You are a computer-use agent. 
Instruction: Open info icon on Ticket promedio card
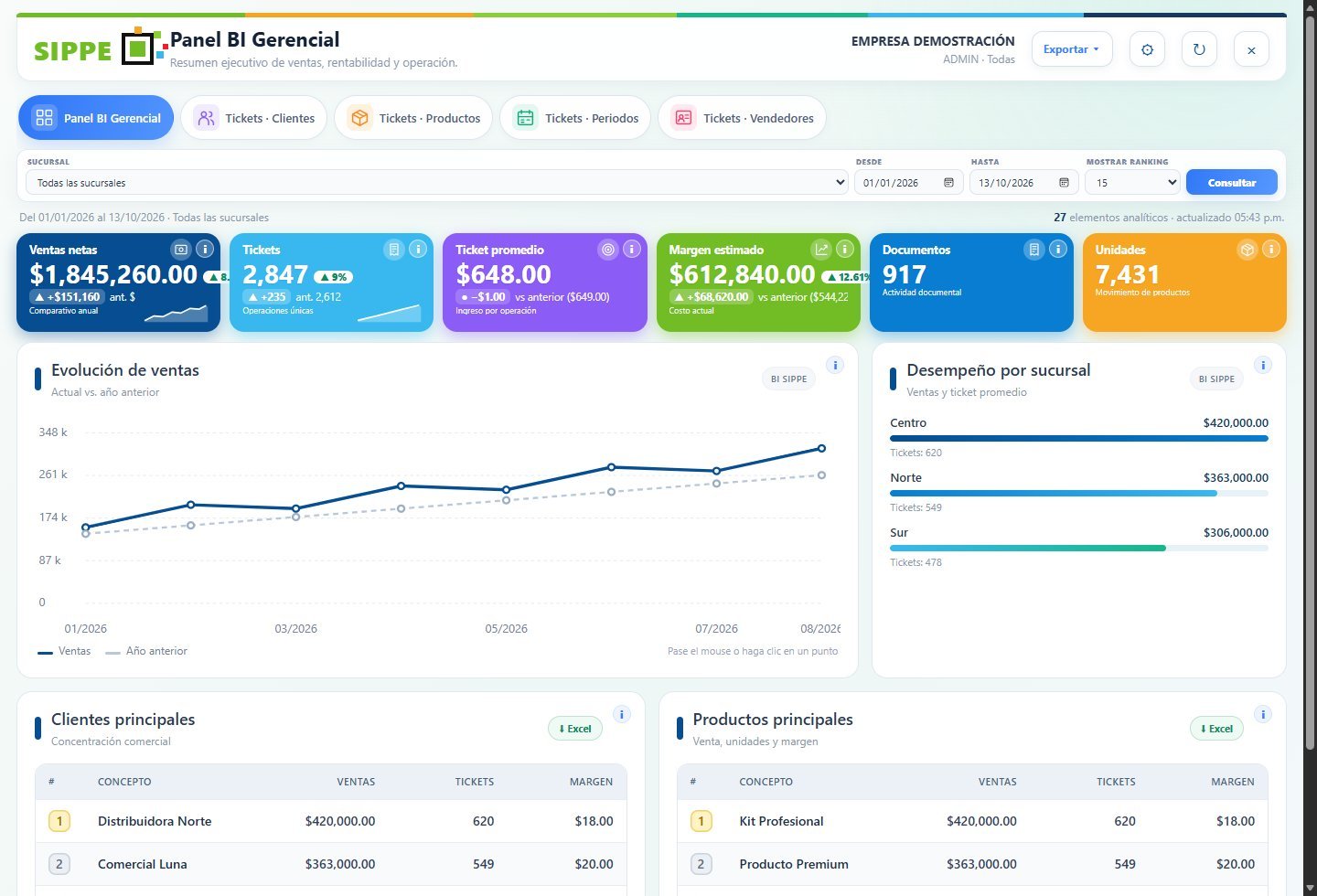point(632,249)
